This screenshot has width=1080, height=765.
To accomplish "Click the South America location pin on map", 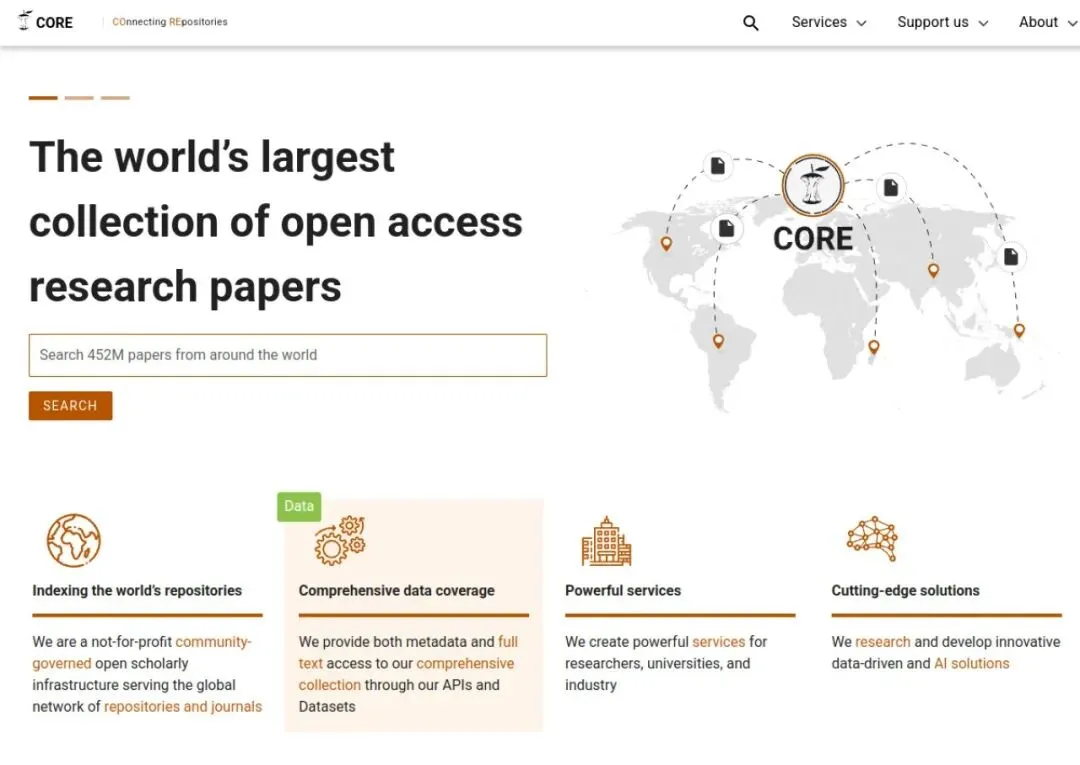I will [718, 342].
